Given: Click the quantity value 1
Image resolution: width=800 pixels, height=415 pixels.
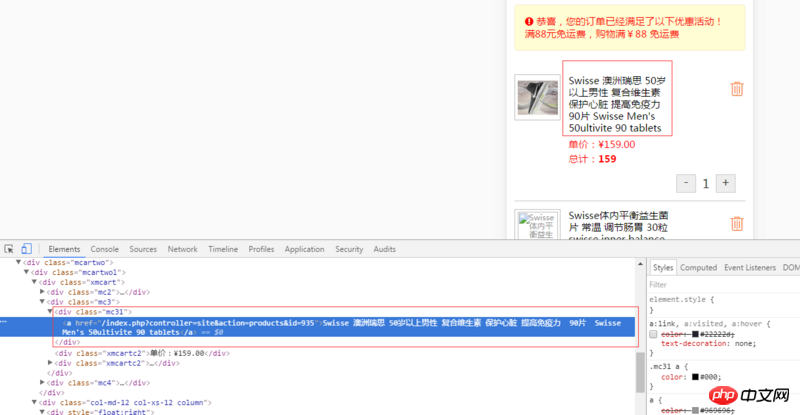Looking at the screenshot, I should (x=706, y=184).
